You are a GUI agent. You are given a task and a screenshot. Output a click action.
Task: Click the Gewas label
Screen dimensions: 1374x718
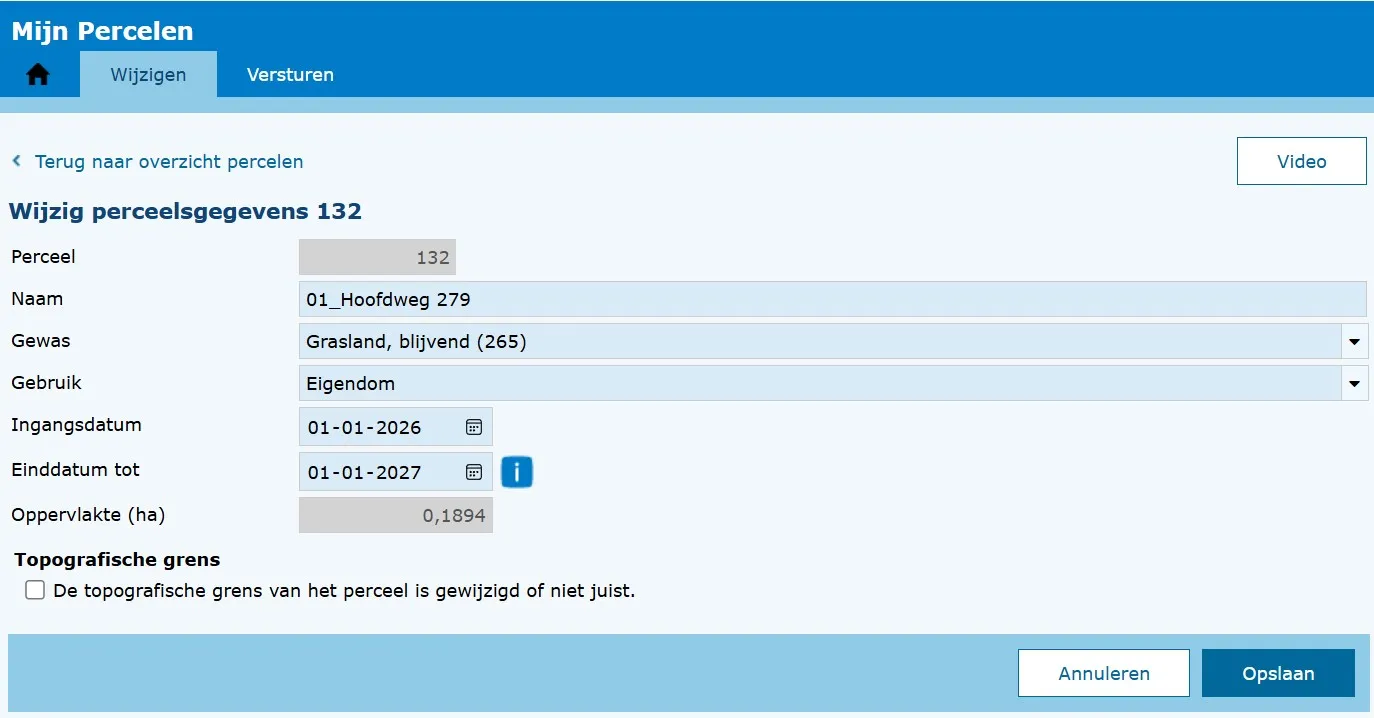pyautogui.click(x=41, y=341)
